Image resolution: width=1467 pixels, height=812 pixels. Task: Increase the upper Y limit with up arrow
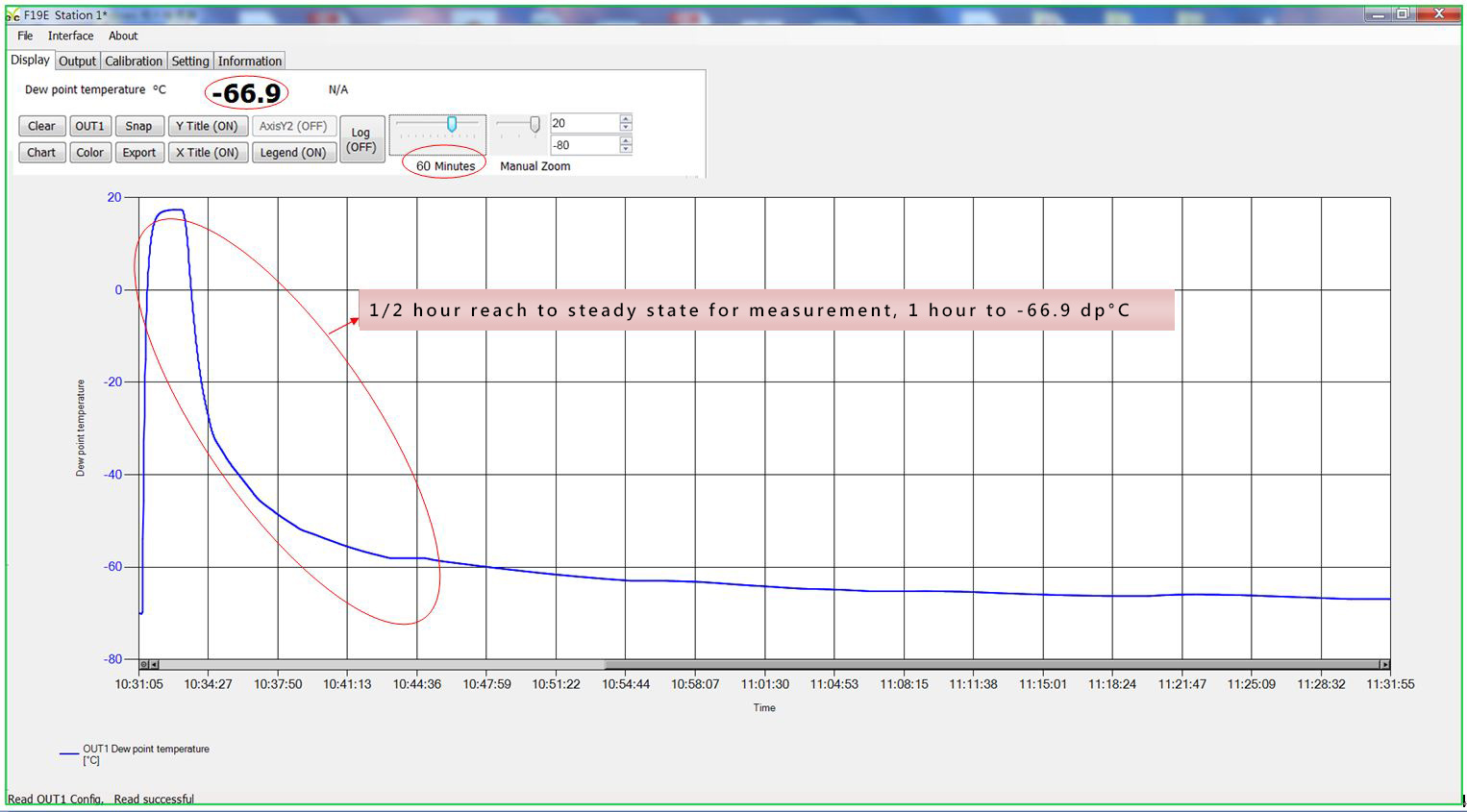click(626, 119)
